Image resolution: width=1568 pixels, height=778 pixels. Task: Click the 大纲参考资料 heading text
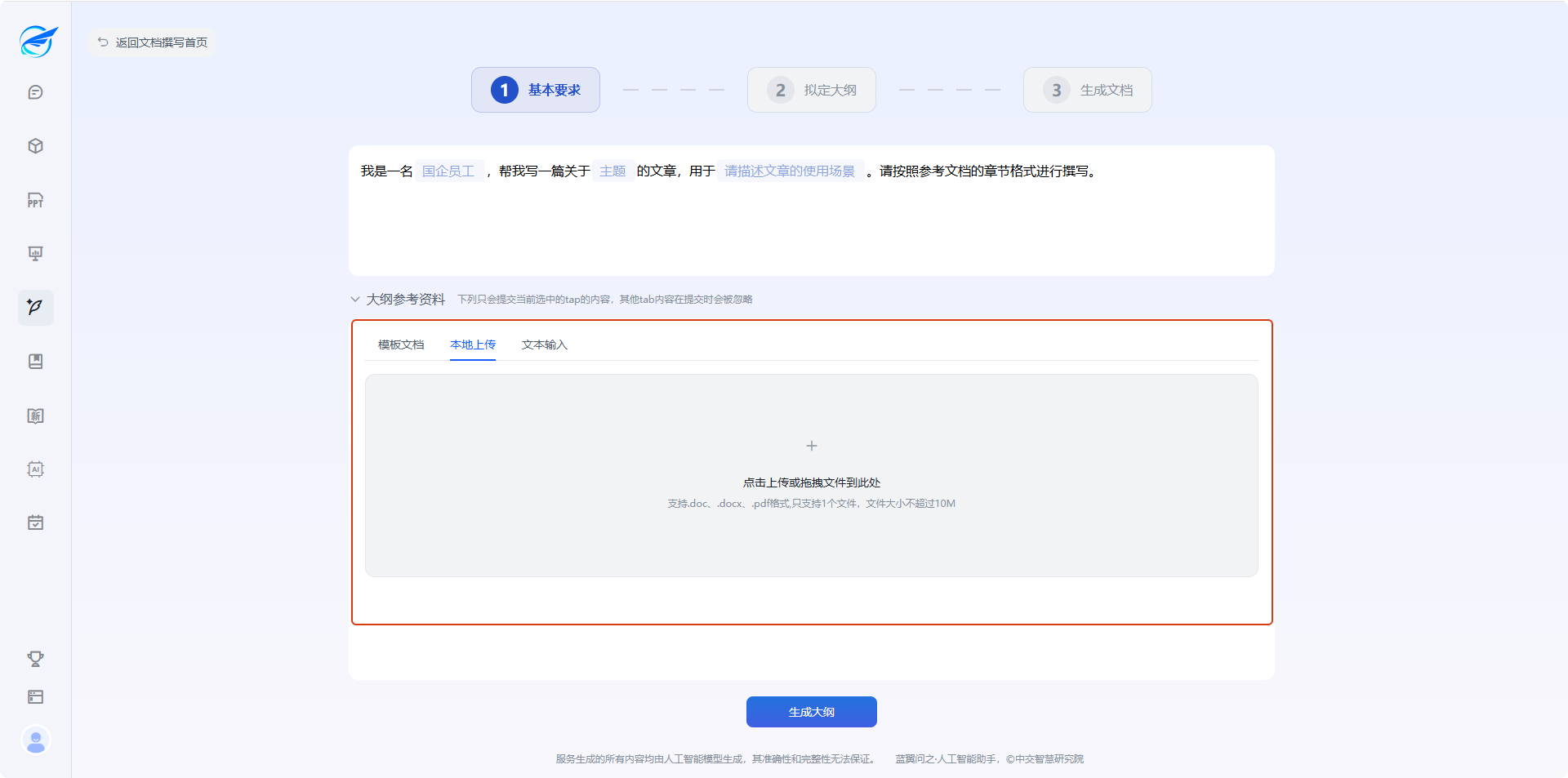pyautogui.click(x=406, y=300)
